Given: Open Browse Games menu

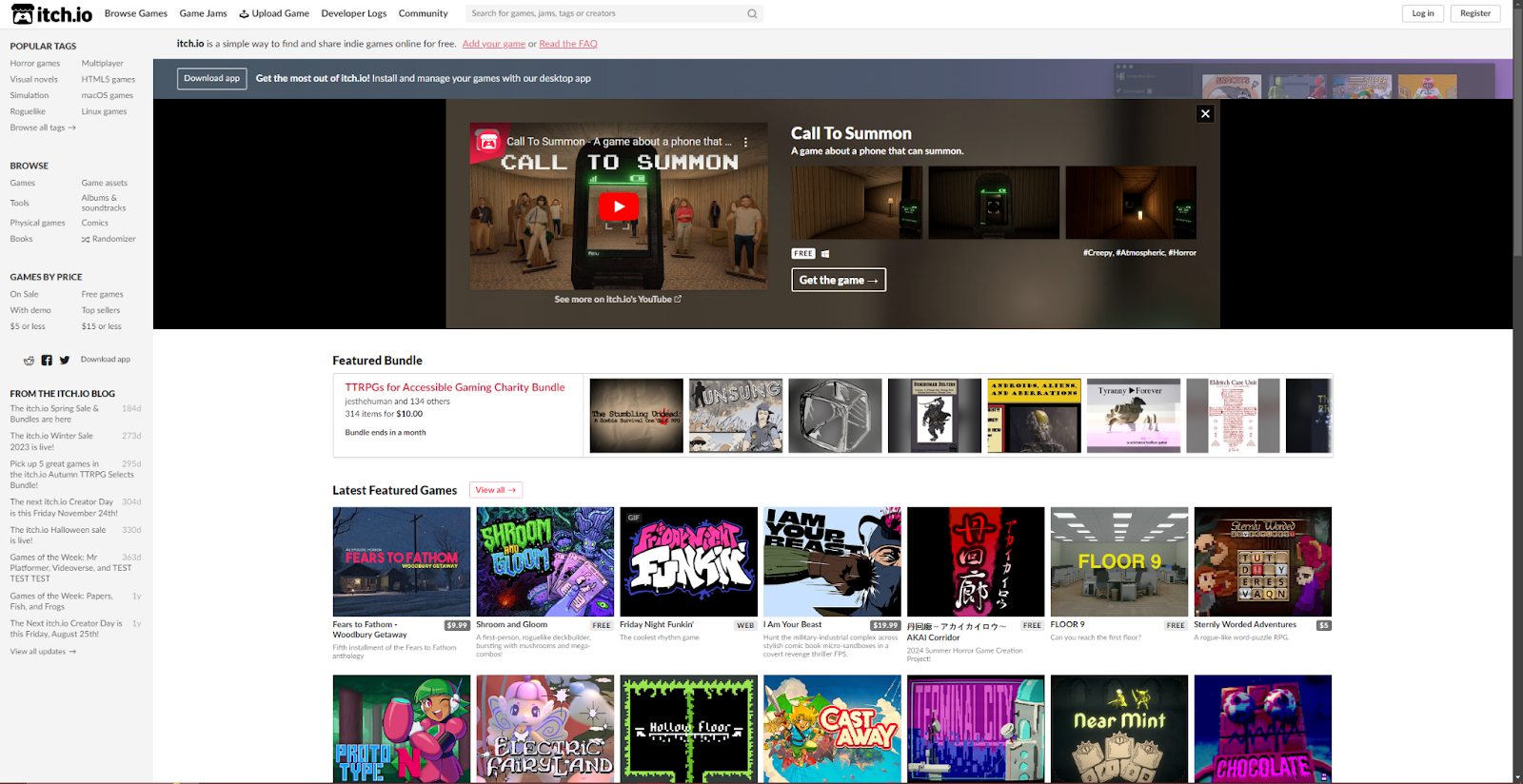Looking at the screenshot, I should [x=136, y=13].
